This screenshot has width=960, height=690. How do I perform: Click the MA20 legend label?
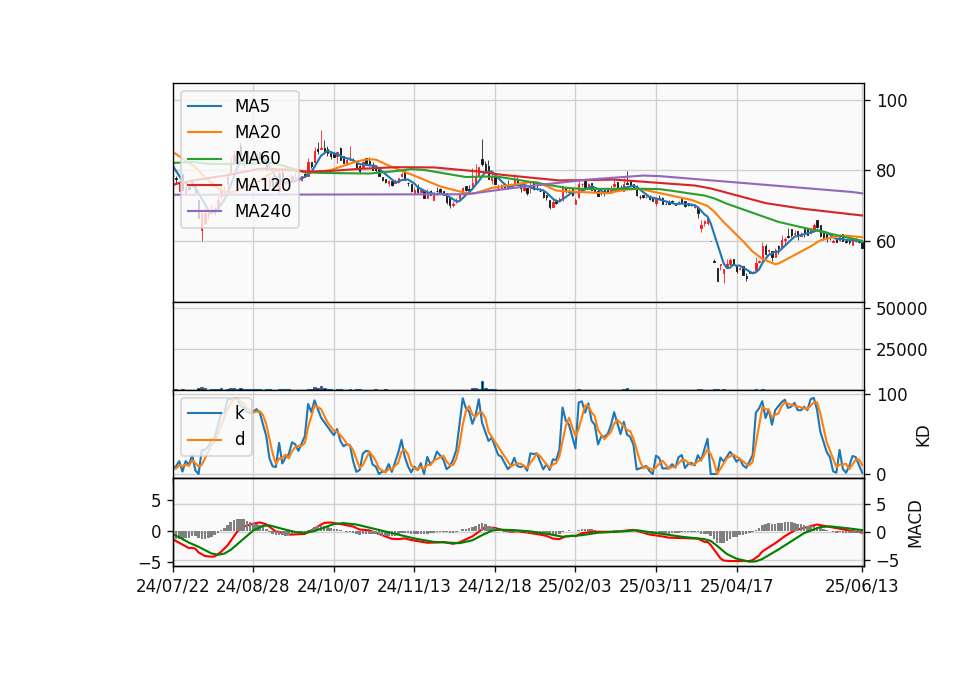point(257,132)
